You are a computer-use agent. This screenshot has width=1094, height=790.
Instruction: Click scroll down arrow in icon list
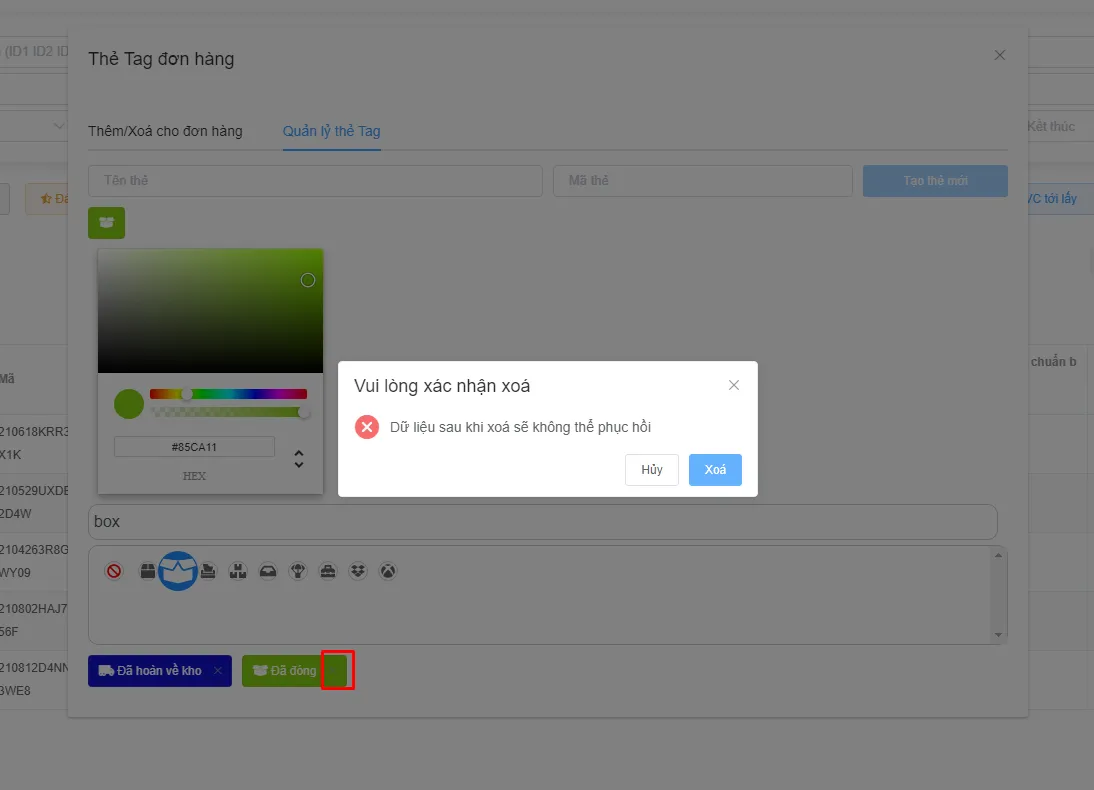[998, 635]
